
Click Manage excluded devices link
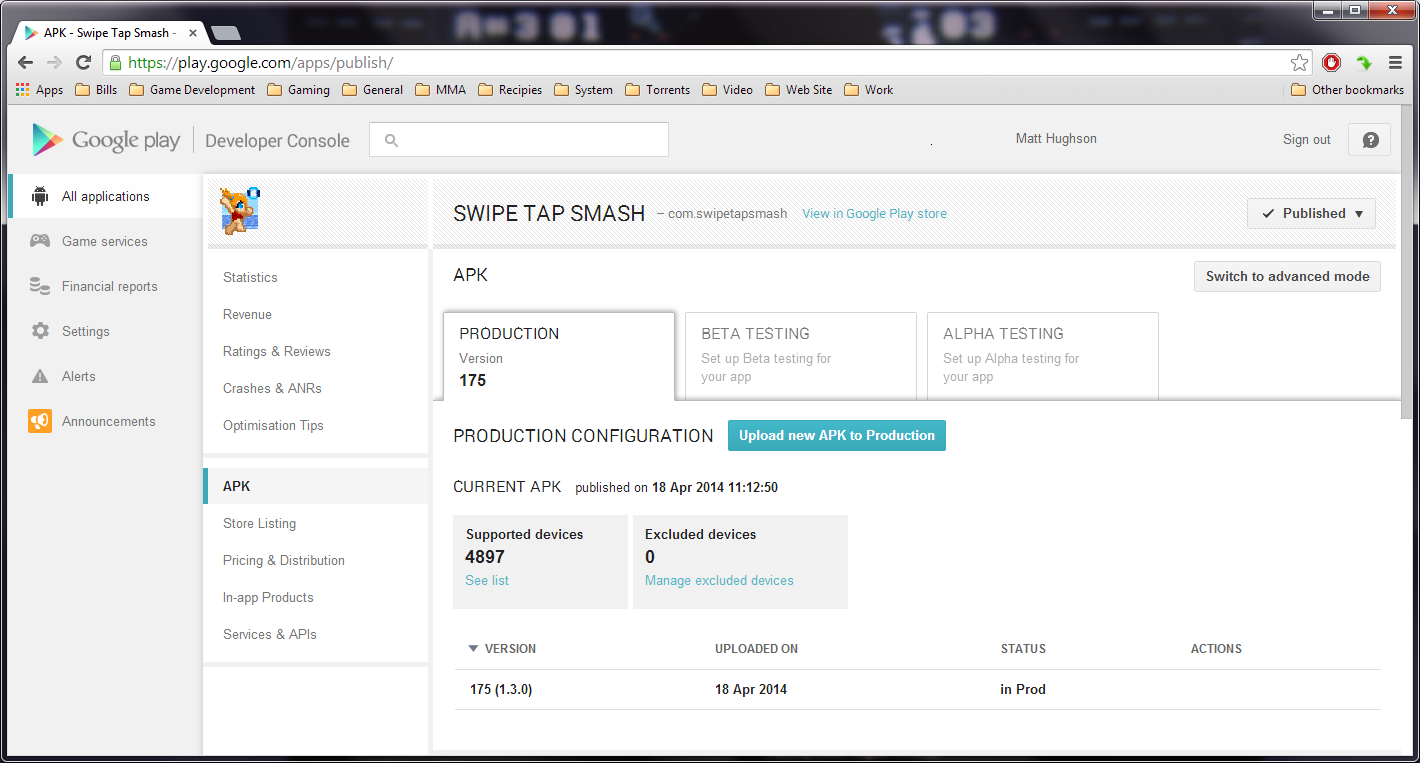[719, 580]
